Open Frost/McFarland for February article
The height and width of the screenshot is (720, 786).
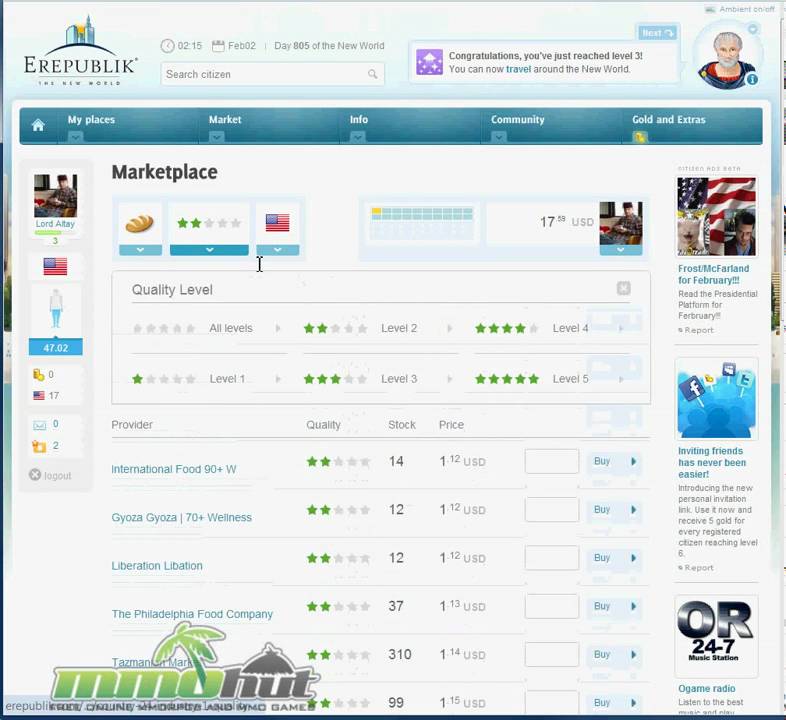click(x=713, y=274)
